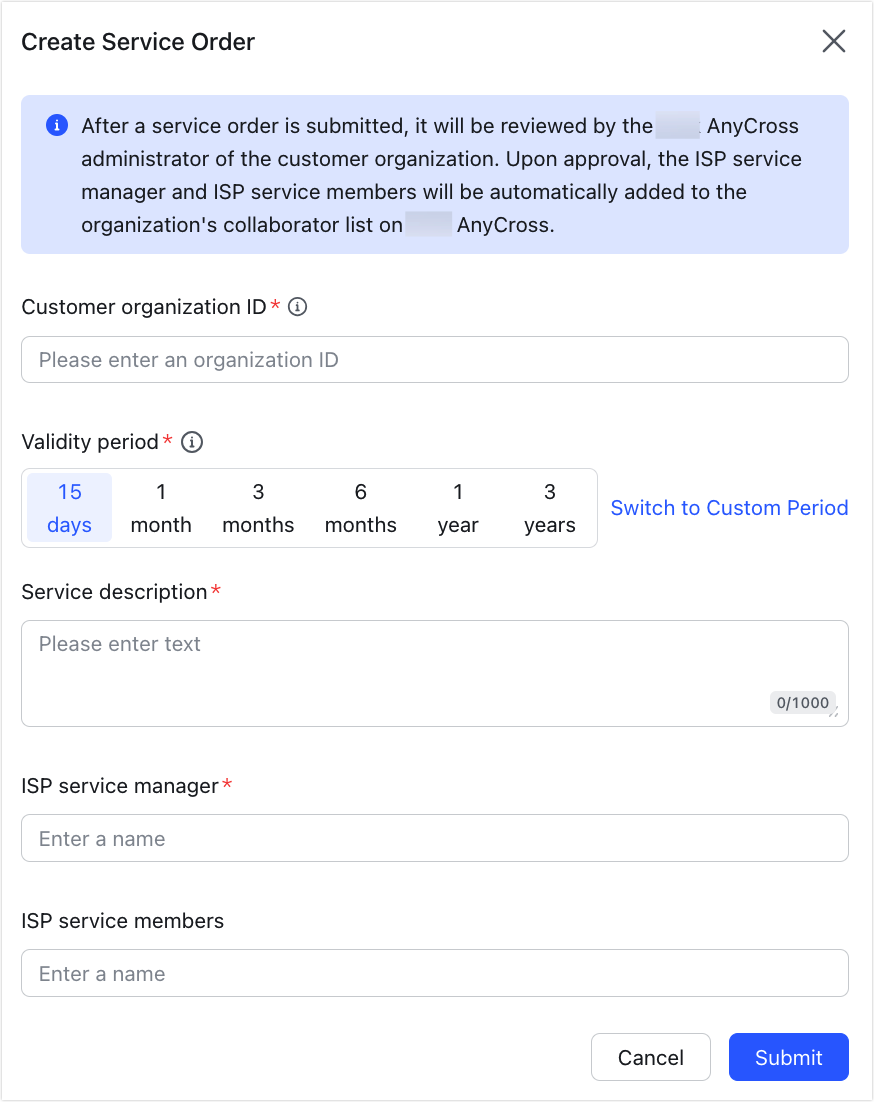Click the info icon beside Validity period

pyautogui.click(x=191, y=442)
